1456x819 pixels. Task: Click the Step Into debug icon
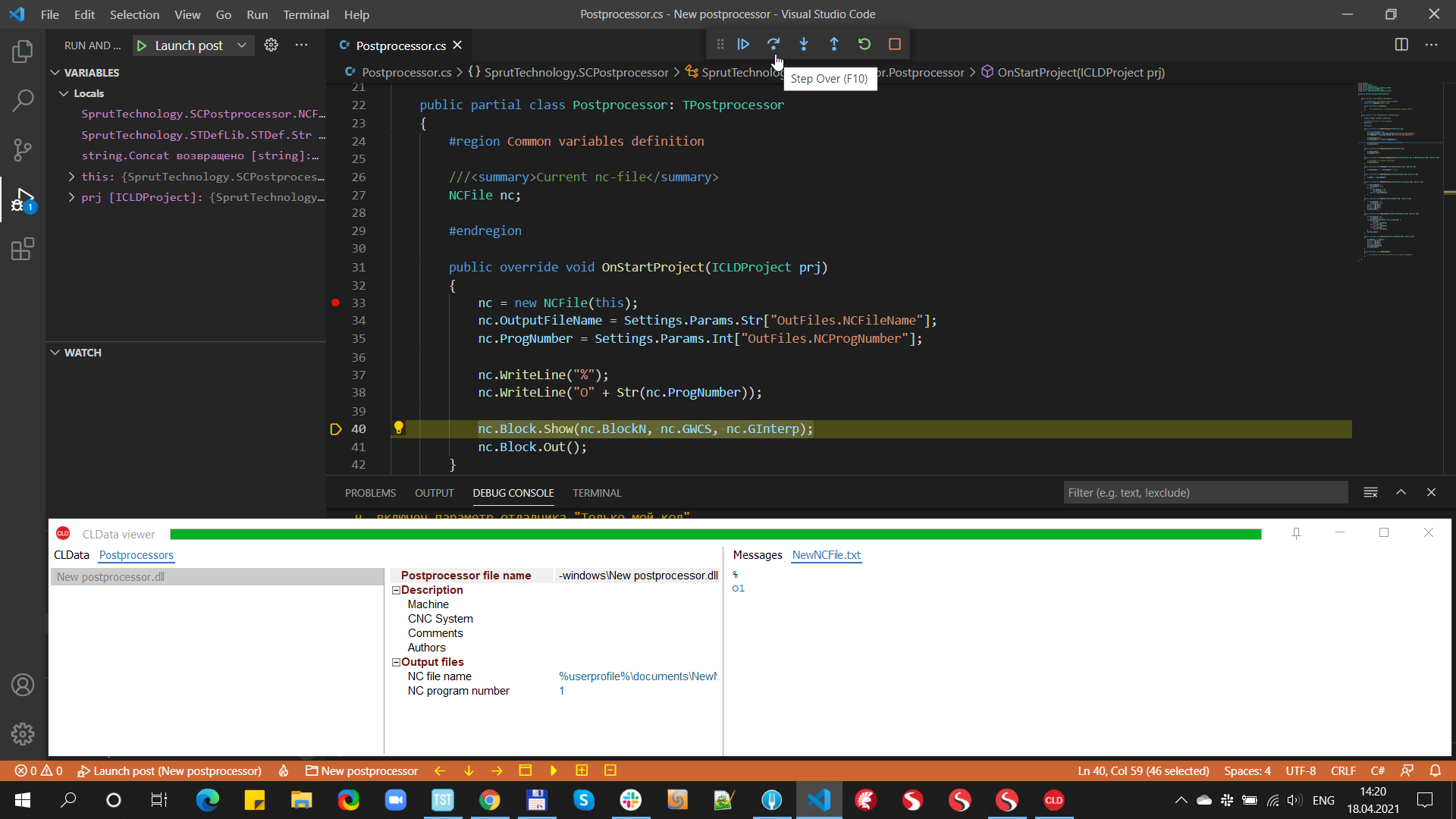(804, 44)
